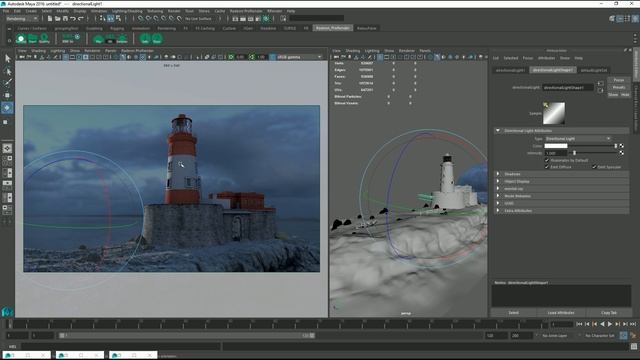Open the Lighting/Shading main menu
This screenshot has height=360, width=640.
(x=127, y=11)
